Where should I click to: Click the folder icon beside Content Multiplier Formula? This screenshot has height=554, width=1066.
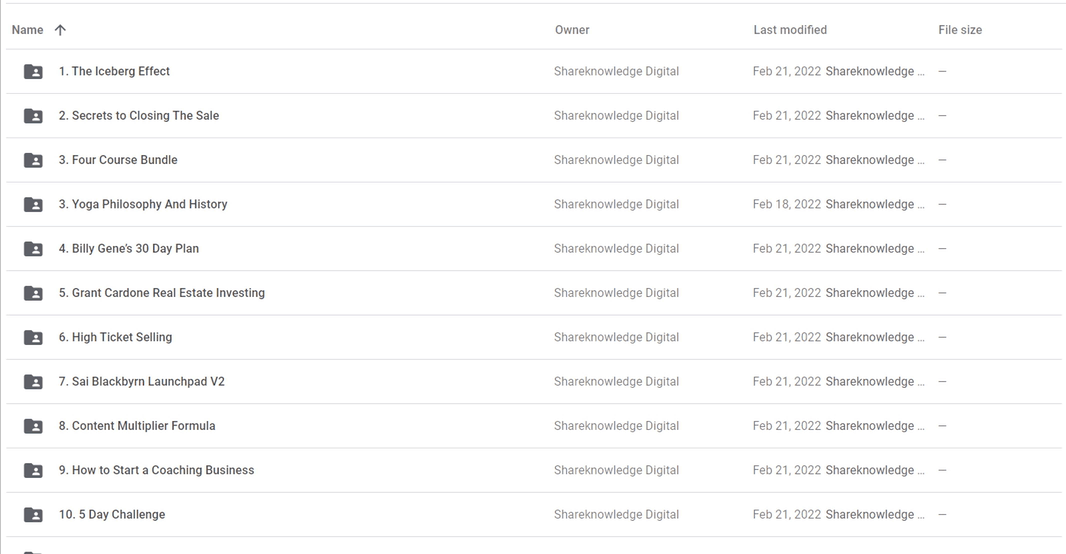click(33, 426)
